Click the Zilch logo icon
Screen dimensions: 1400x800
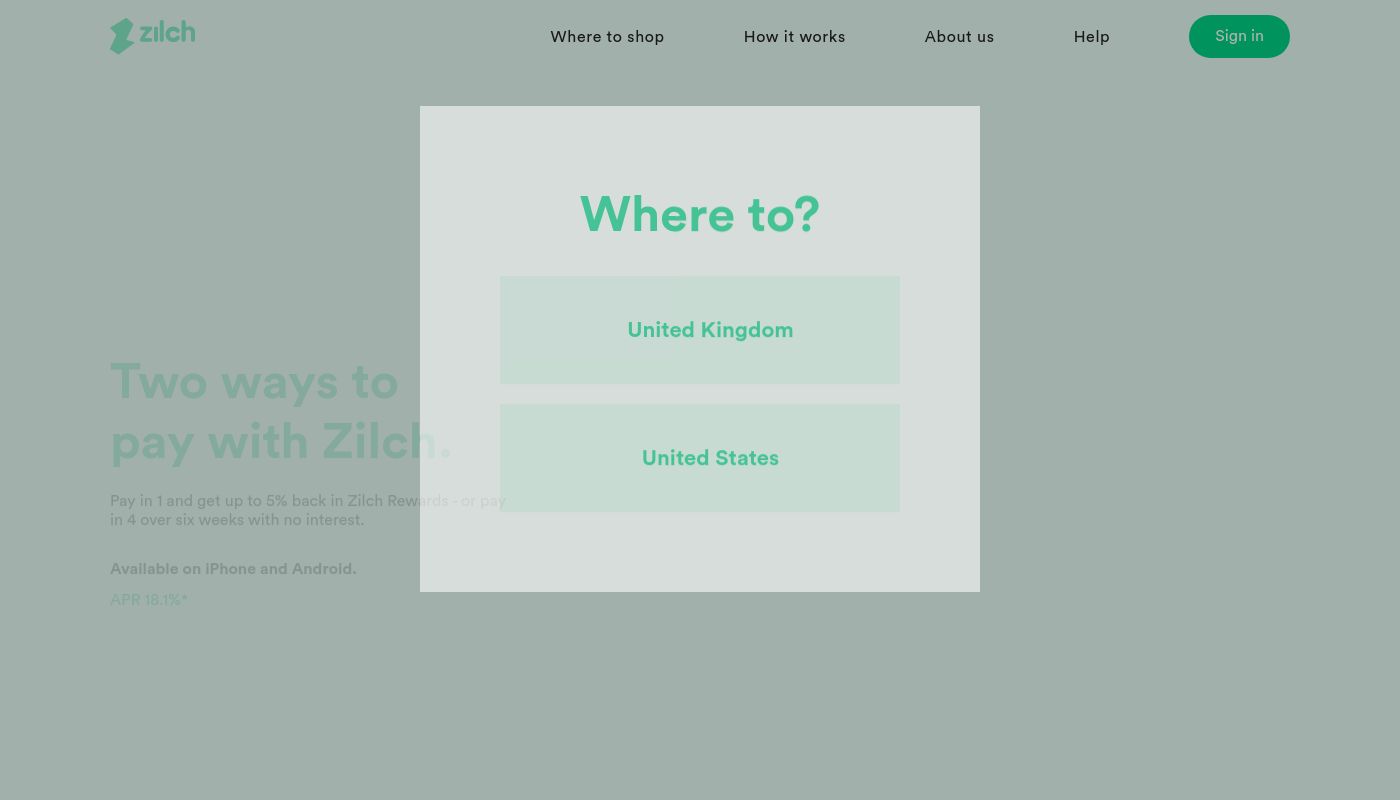pyautogui.click(x=152, y=36)
